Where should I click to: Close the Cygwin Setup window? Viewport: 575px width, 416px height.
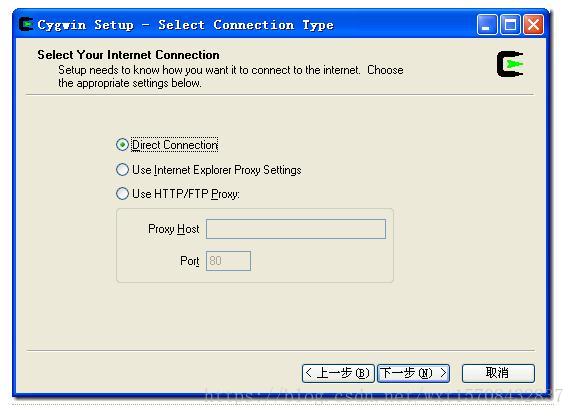[533, 25]
